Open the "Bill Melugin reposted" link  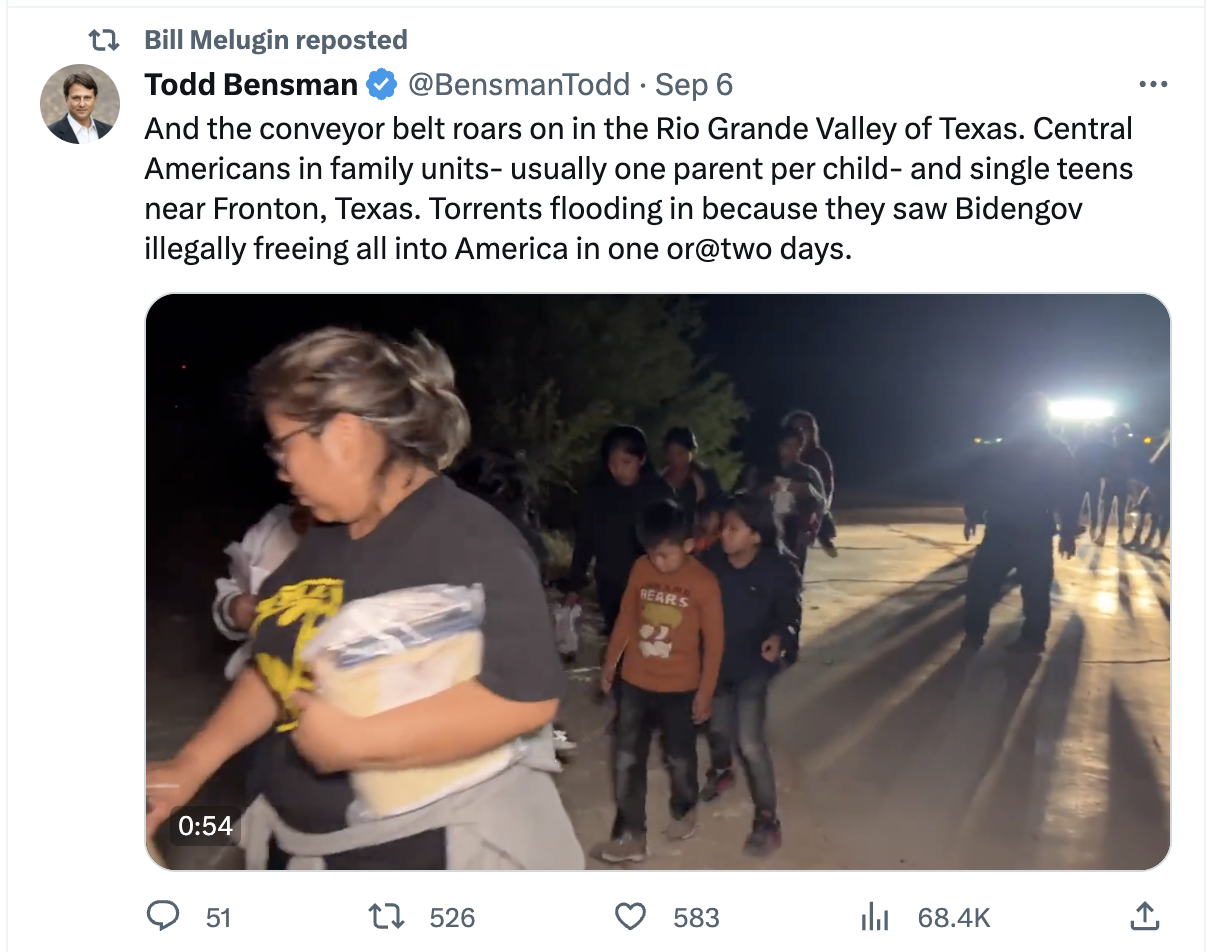pos(276,40)
